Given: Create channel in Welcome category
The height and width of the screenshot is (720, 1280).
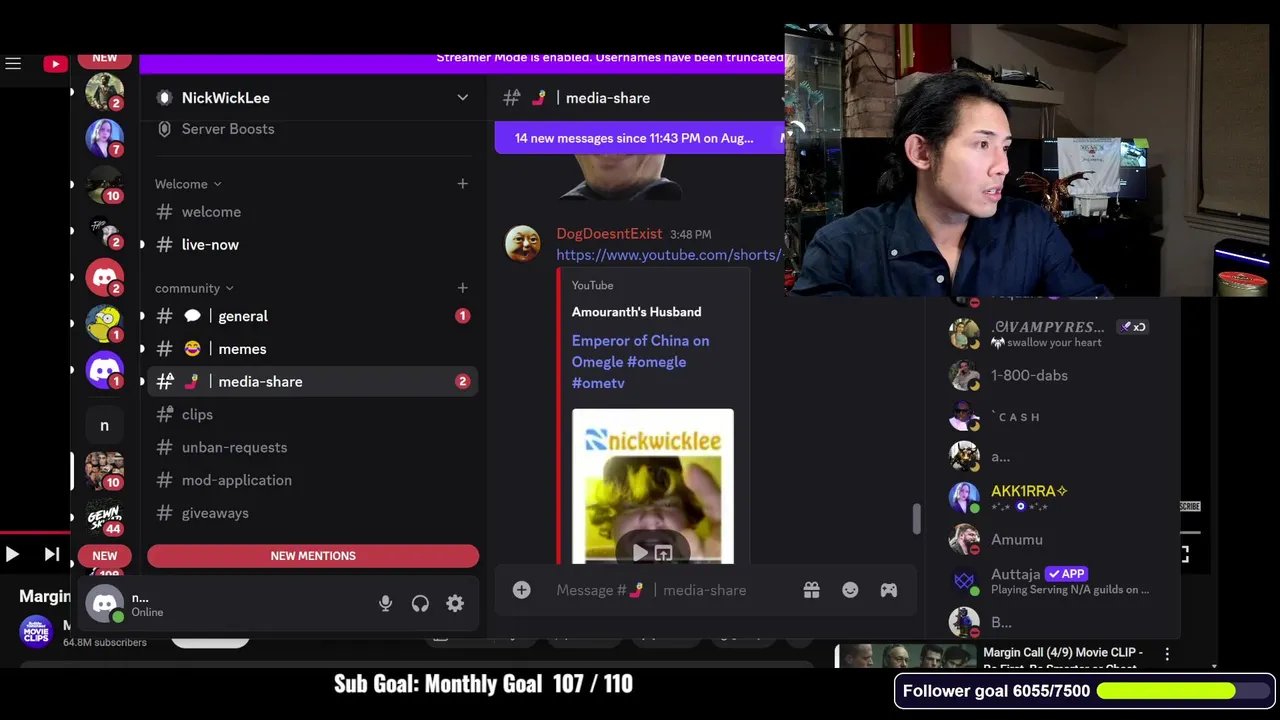Looking at the screenshot, I should [462, 184].
